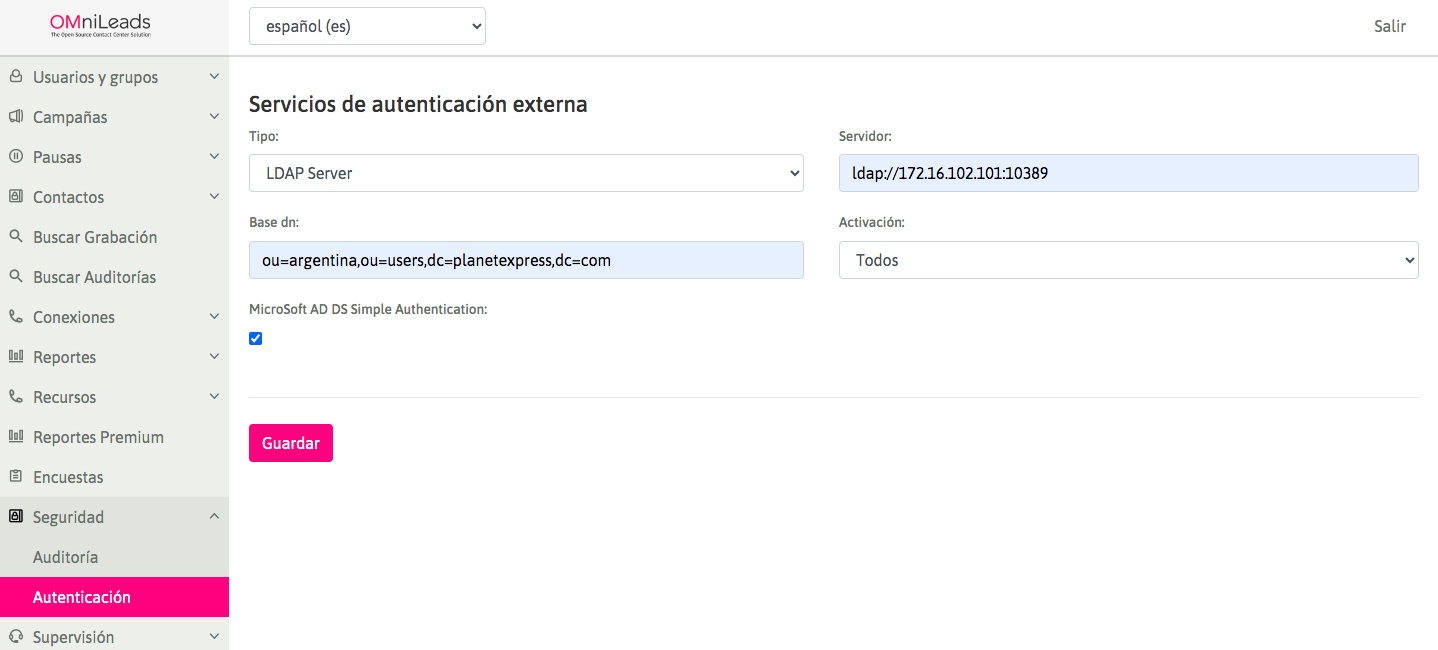The height and width of the screenshot is (650, 1438).
Task: Click the Base dn input field
Action: (x=526, y=260)
